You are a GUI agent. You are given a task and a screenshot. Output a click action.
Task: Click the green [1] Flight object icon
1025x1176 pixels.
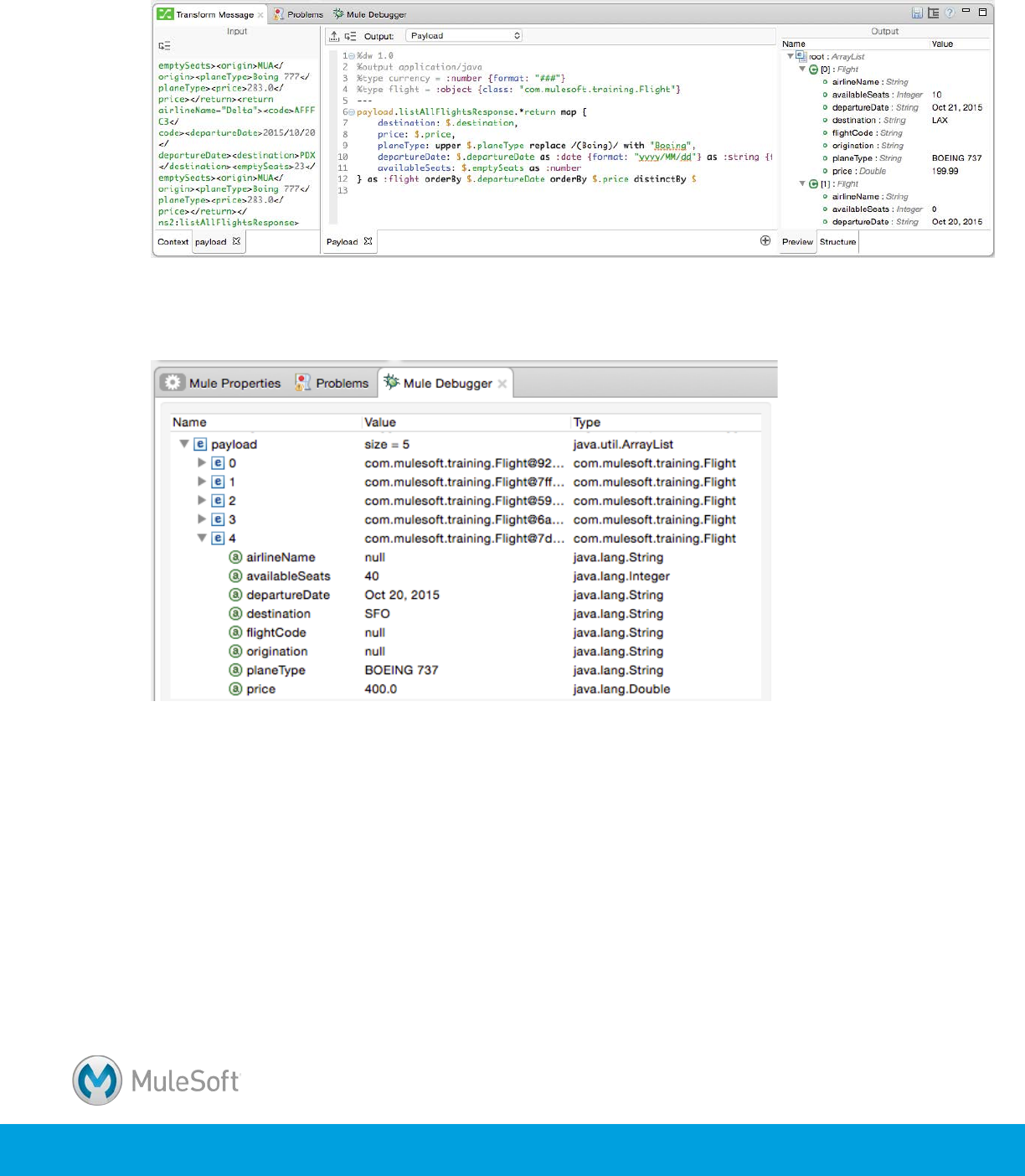[813, 184]
